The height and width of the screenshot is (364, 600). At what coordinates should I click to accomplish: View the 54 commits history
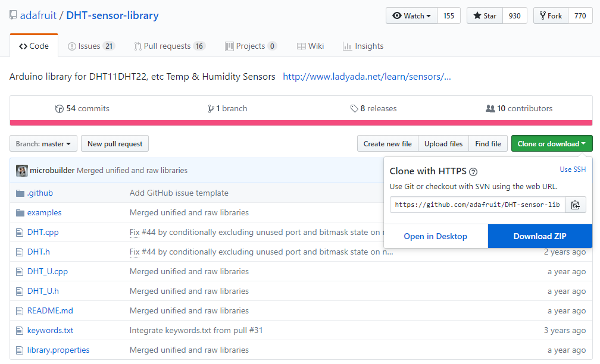[x=82, y=108]
